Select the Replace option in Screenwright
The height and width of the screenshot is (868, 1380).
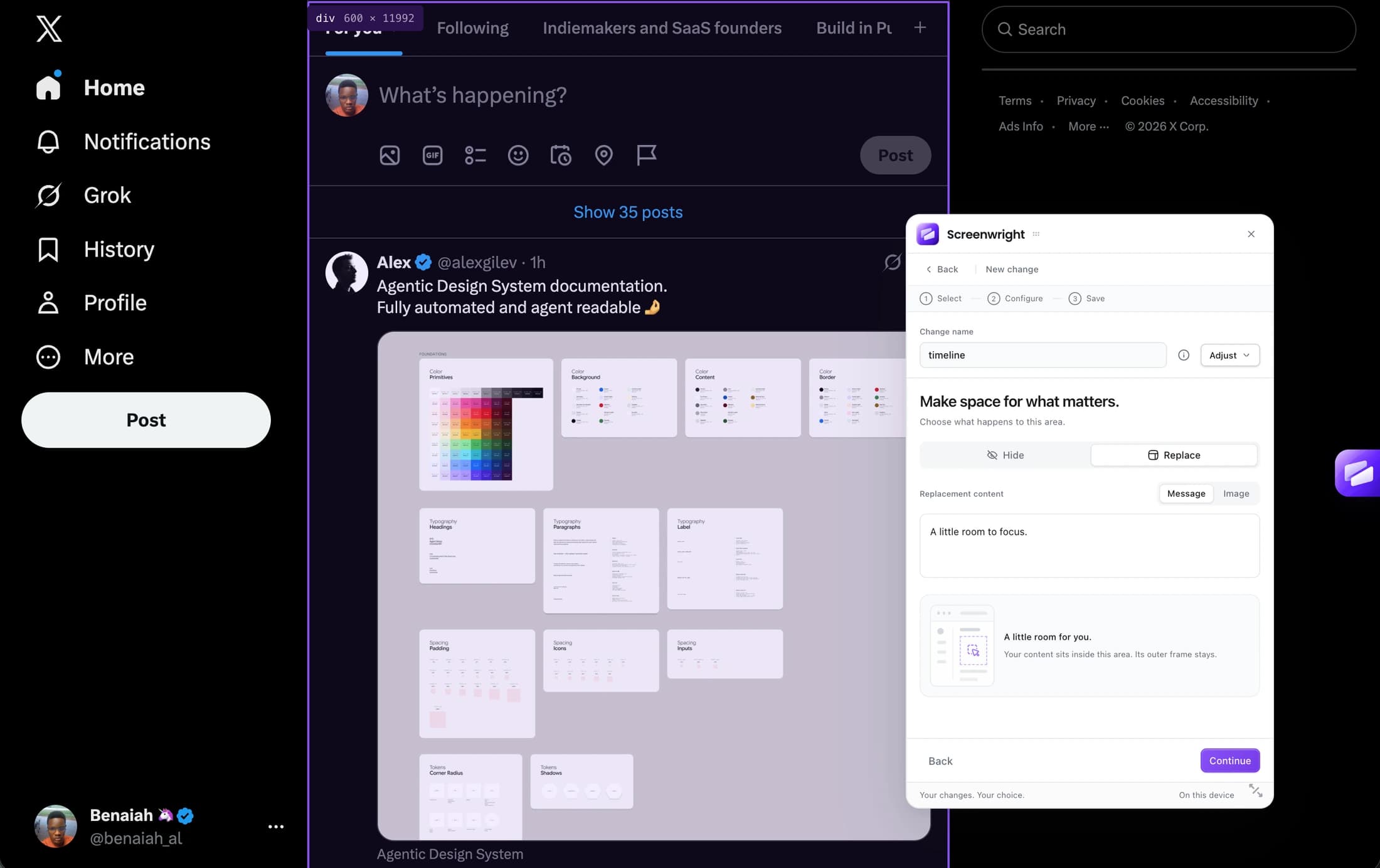click(1174, 455)
